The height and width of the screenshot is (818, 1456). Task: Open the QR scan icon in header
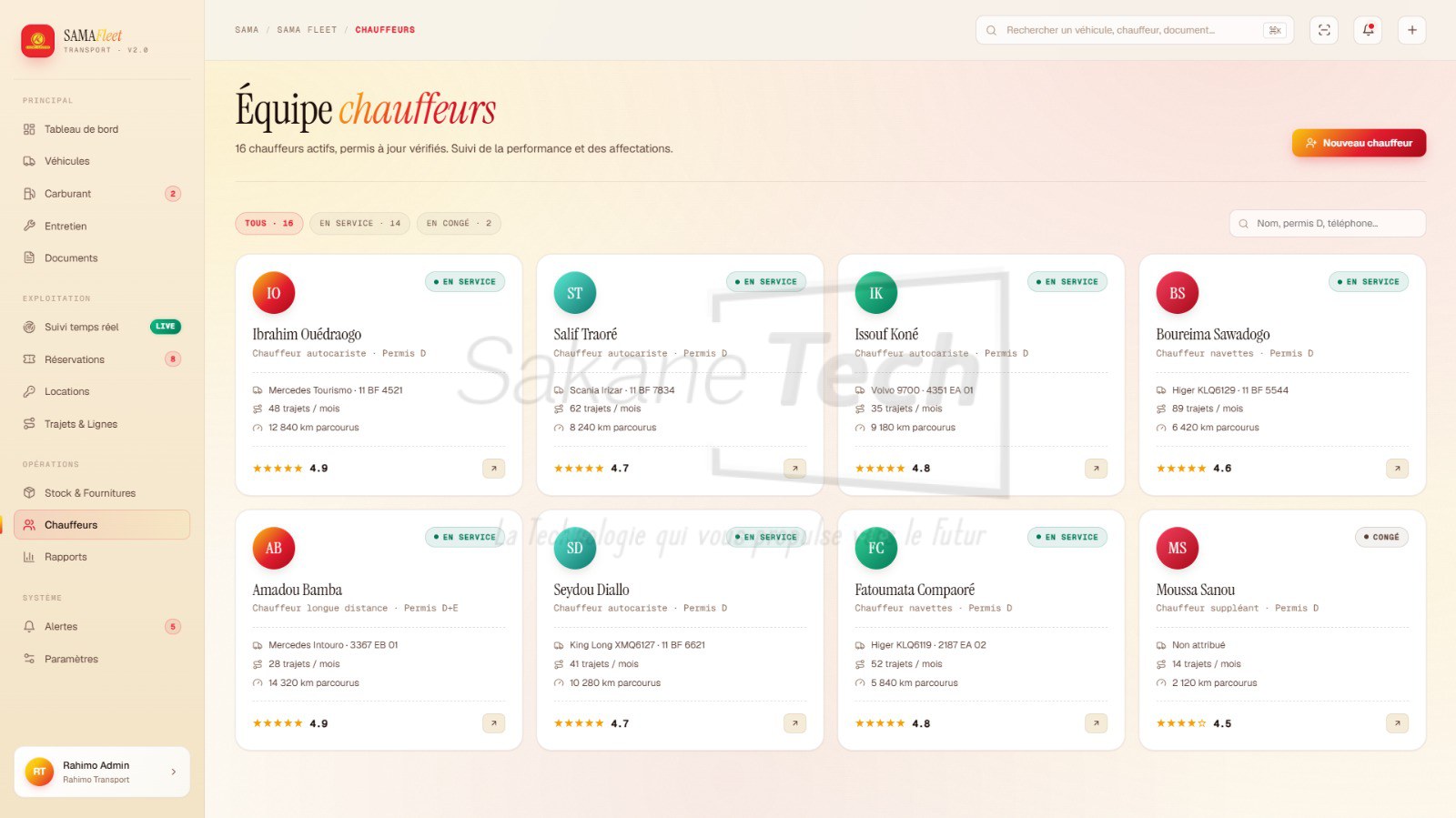coord(1324,30)
